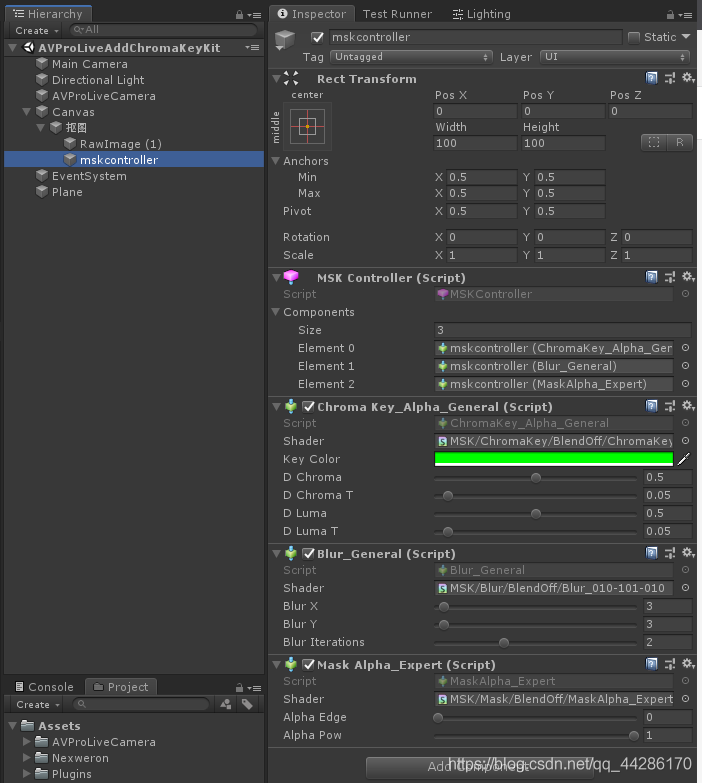Click the object name field mskcontroller
Viewport: 702px width, 783px height.
point(475,37)
